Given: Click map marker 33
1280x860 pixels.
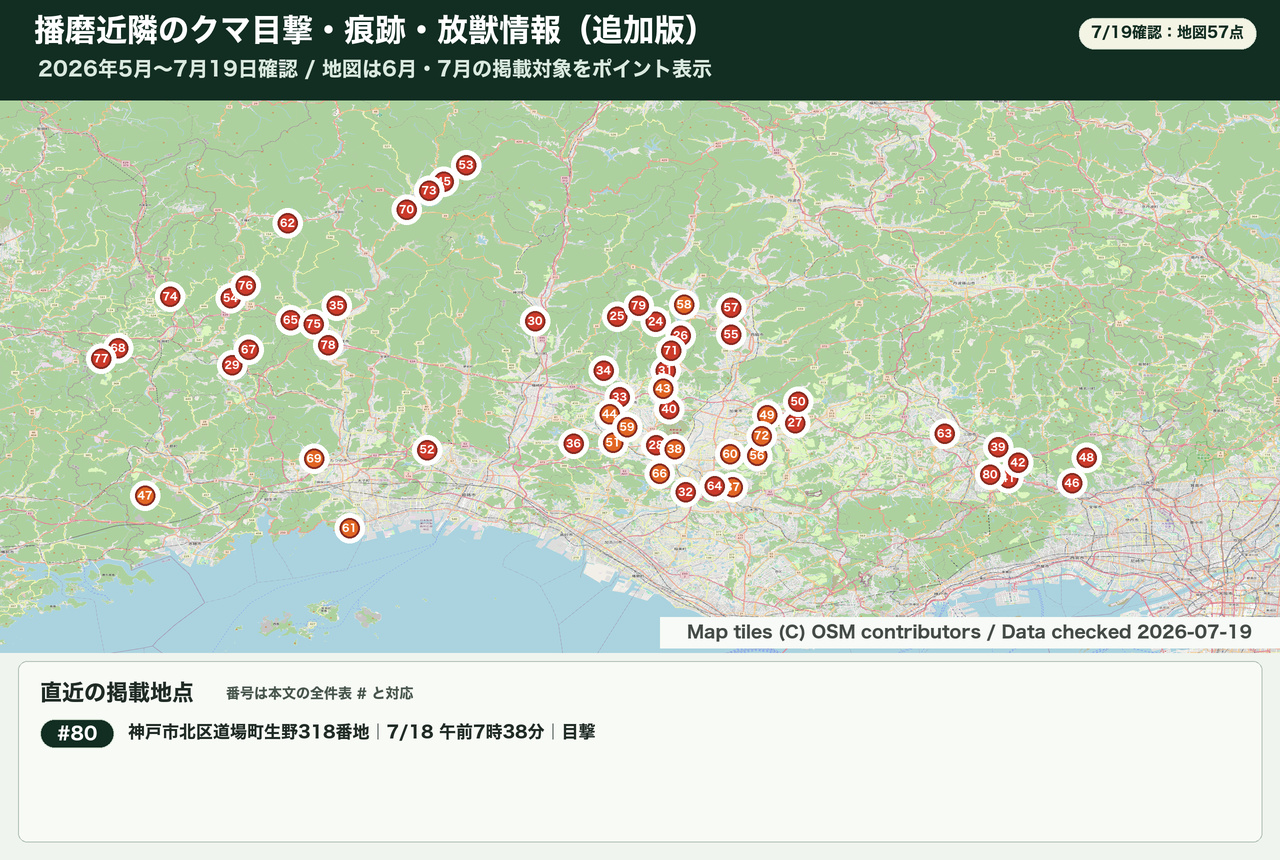Looking at the screenshot, I should [x=620, y=398].
